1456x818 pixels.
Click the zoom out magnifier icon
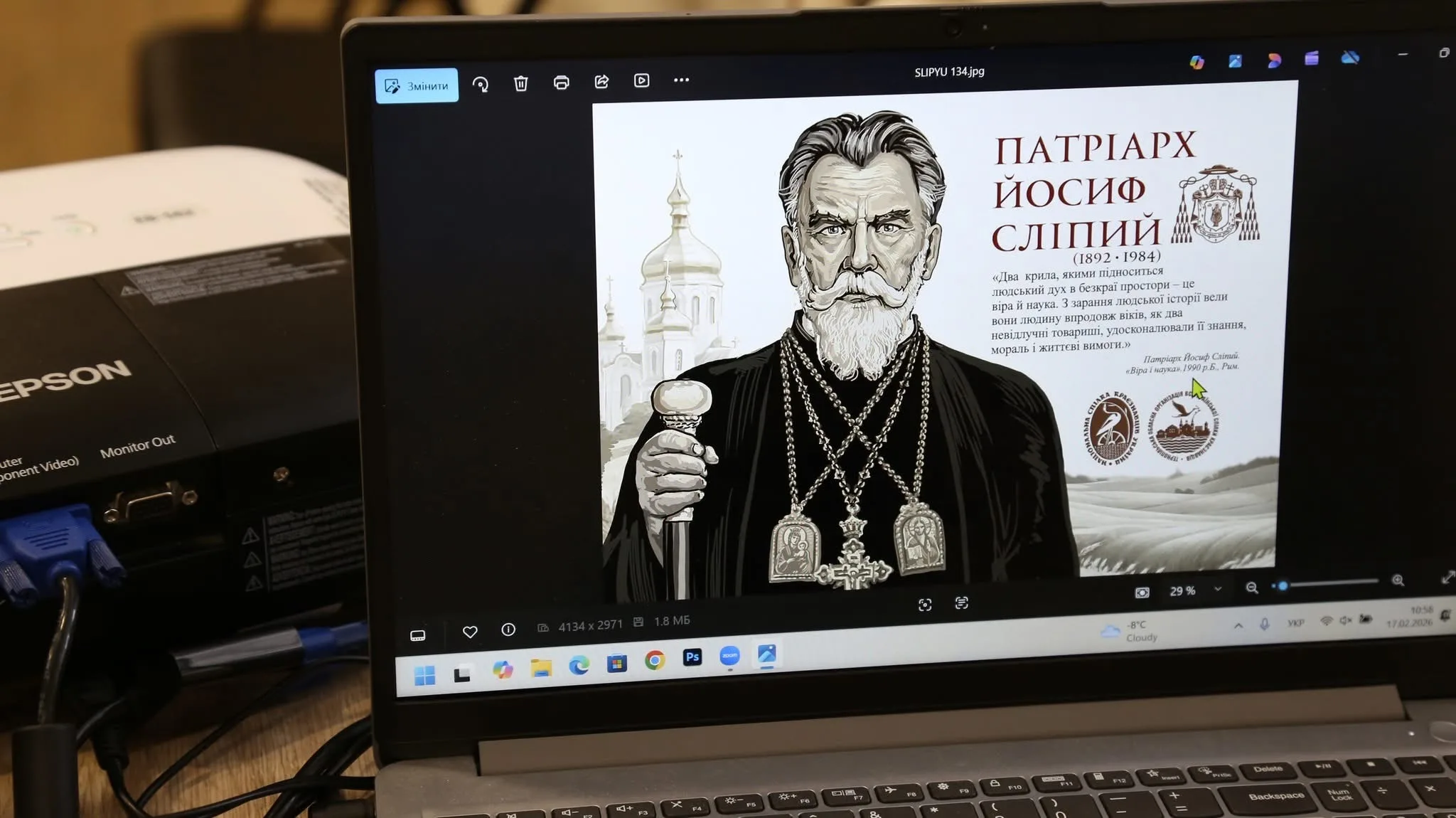click(x=1252, y=588)
